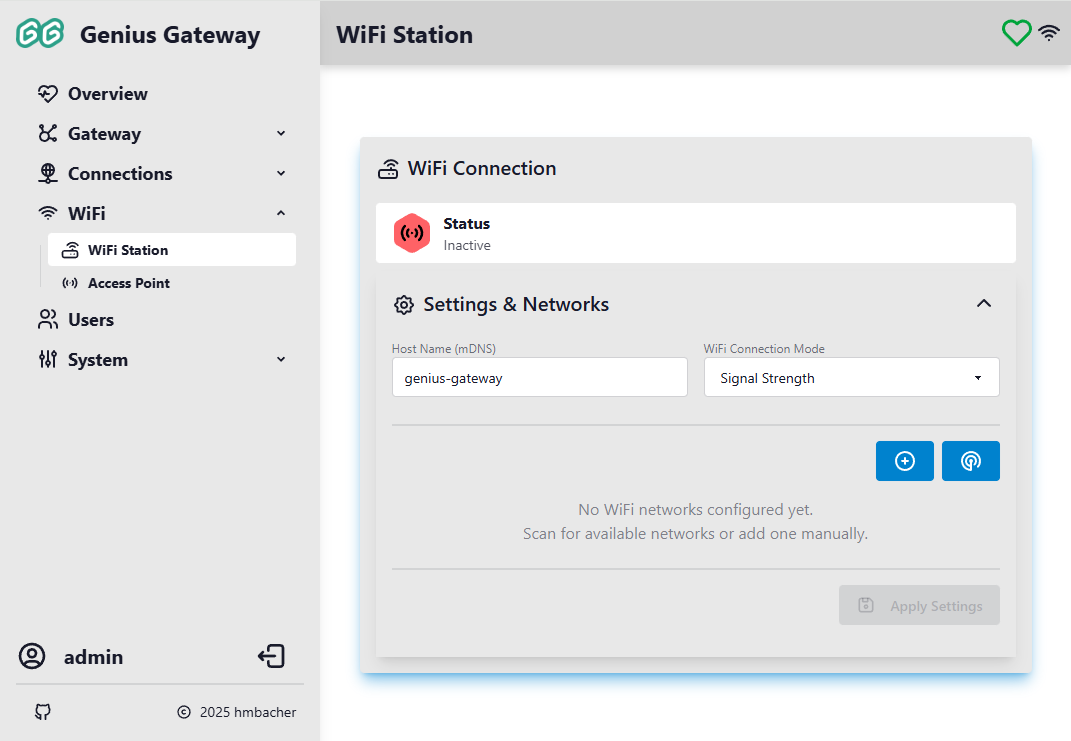Click the scan for networks button
The width and height of the screenshot is (1071, 741).
click(970, 461)
